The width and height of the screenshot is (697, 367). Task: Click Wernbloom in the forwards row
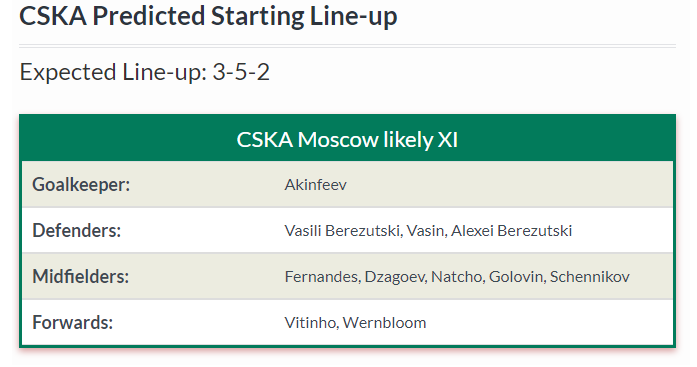click(385, 323)
